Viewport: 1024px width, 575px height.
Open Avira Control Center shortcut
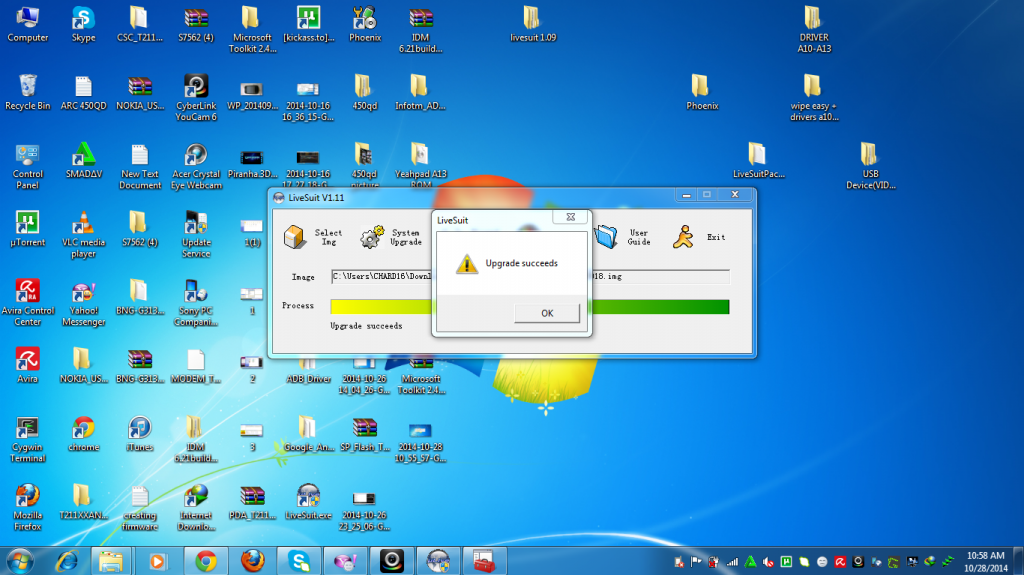pyautogui.click(x=27, y=303)
